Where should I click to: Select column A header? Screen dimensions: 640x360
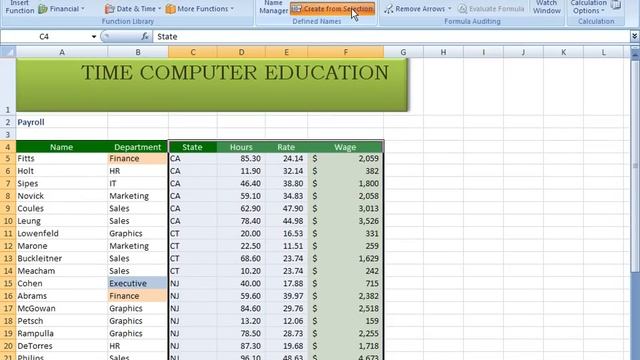click(62, 52)
